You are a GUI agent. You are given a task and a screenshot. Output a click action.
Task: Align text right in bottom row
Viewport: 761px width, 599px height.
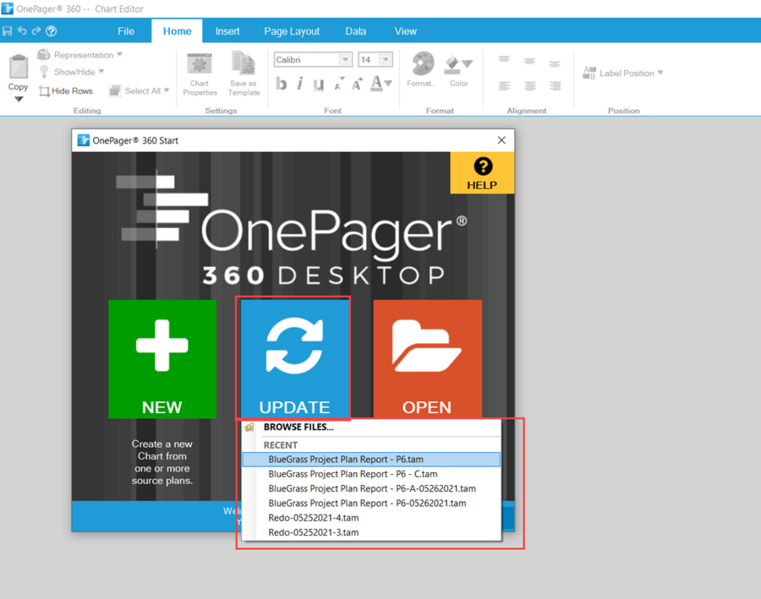point(555,86)
